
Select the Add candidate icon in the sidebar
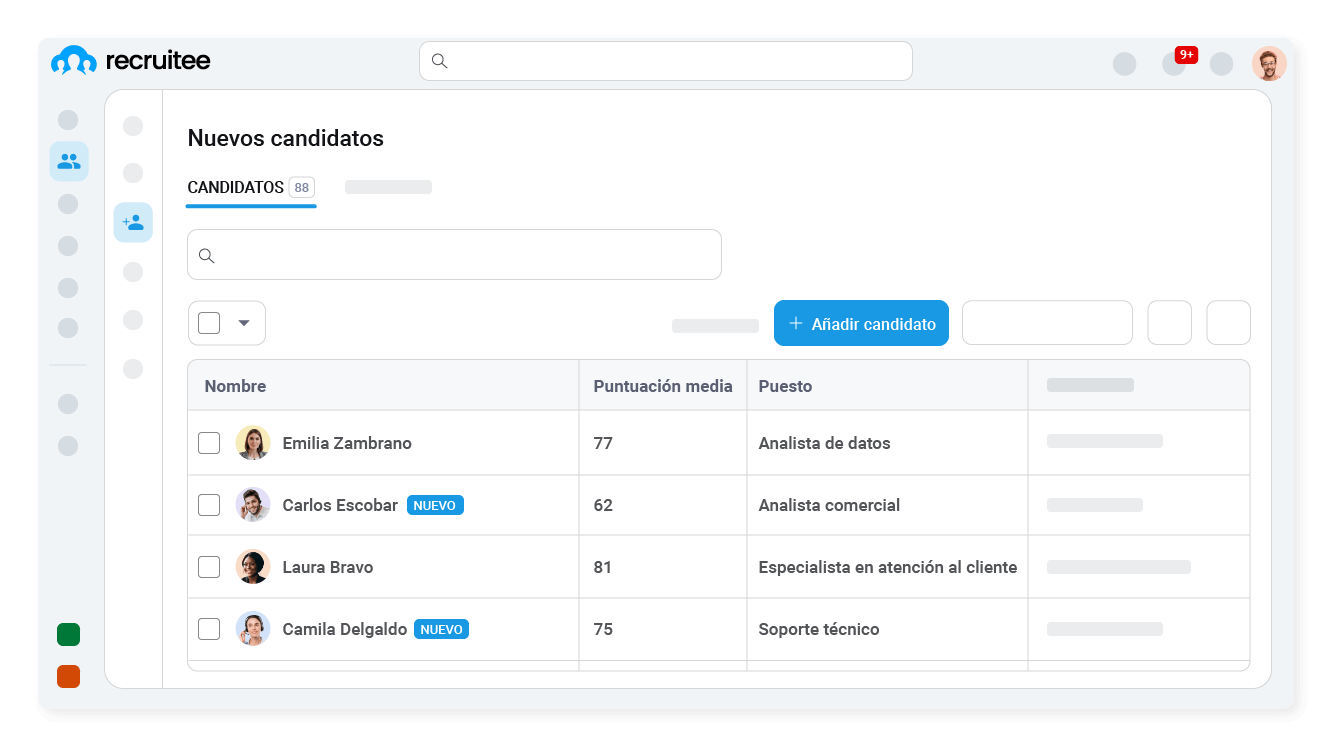pyautogui.click(x=133, y=222)
